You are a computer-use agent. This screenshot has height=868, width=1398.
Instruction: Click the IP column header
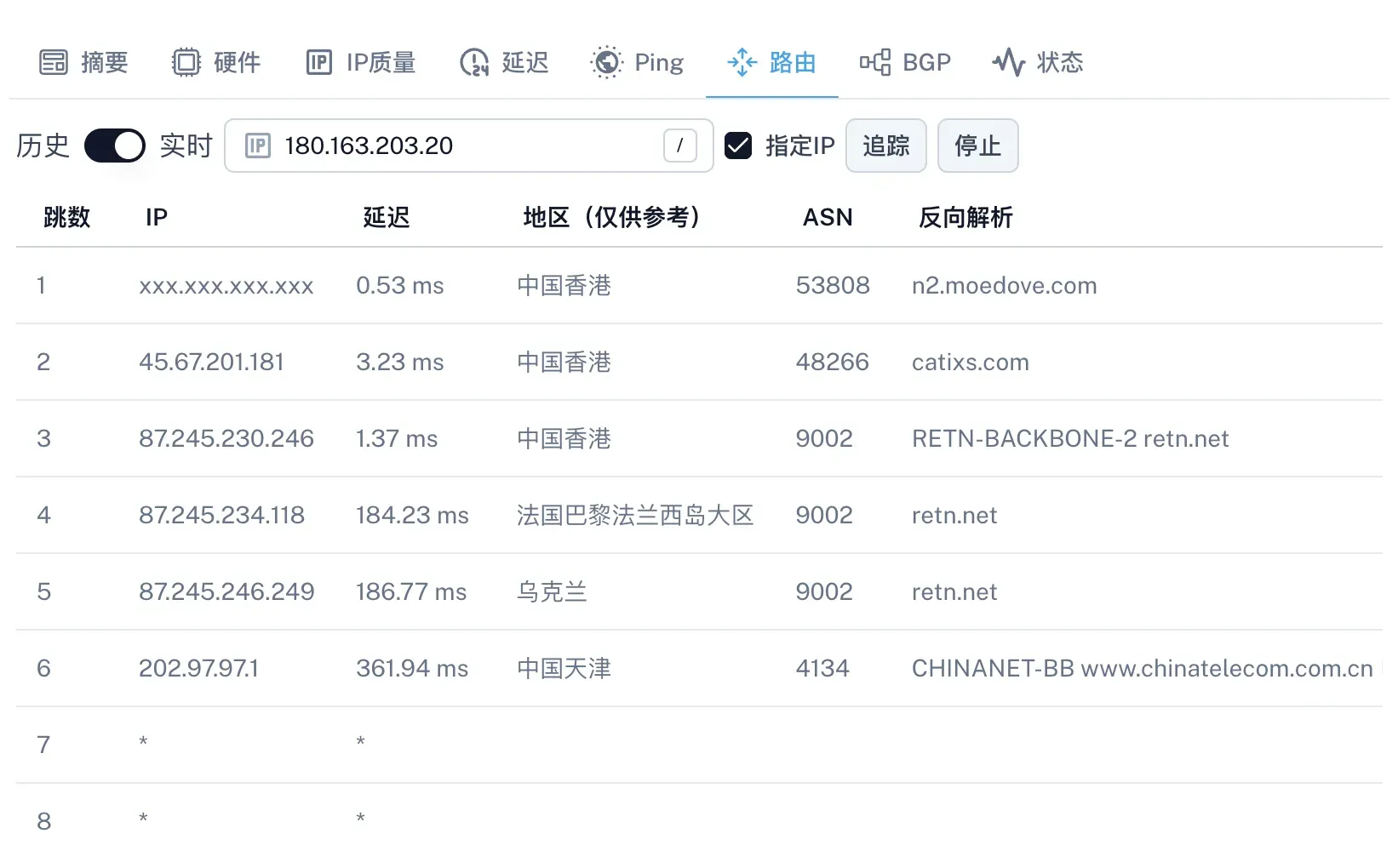click(x=157, y=217)
